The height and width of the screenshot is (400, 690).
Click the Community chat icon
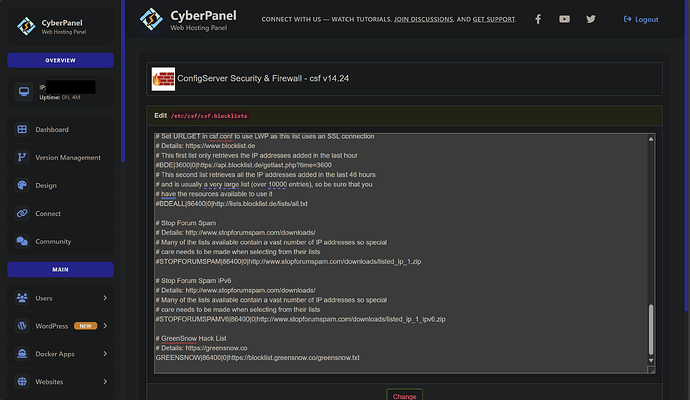(22, 241)
